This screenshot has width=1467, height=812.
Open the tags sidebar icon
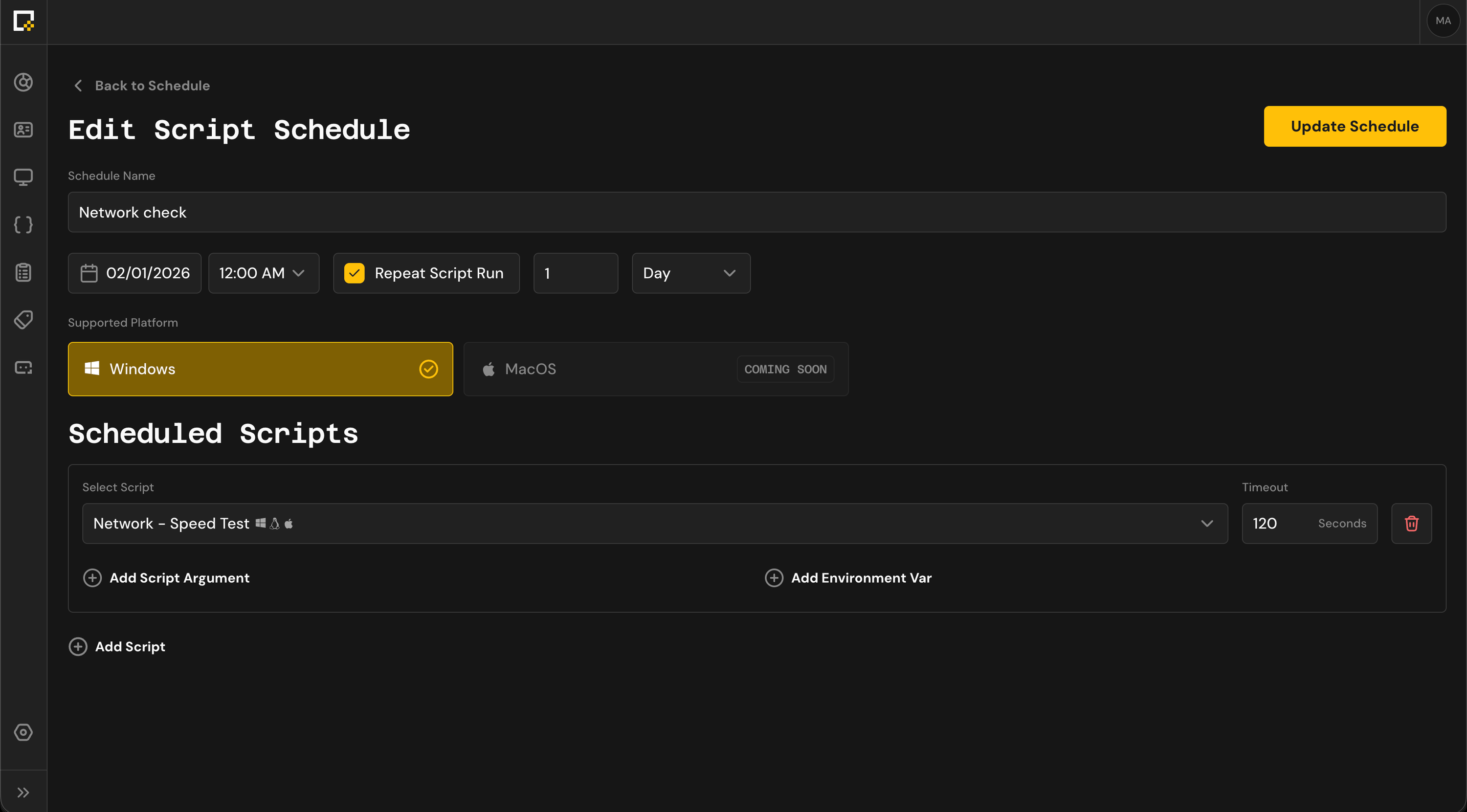point(23,319)
